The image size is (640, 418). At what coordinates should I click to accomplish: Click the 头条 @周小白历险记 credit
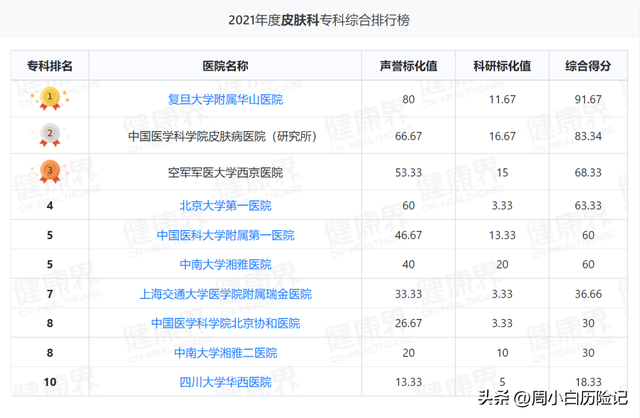point(553,398)
